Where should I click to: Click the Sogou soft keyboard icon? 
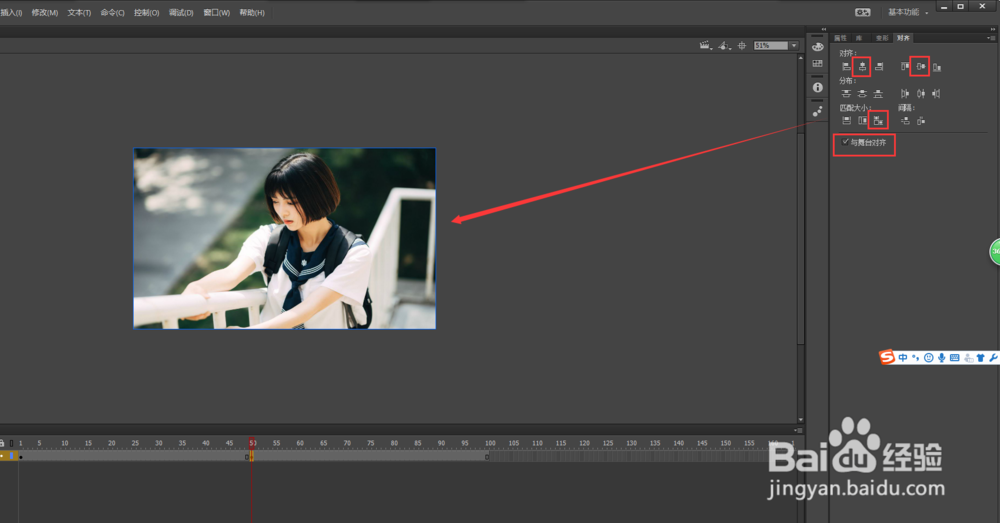(955, 358)
